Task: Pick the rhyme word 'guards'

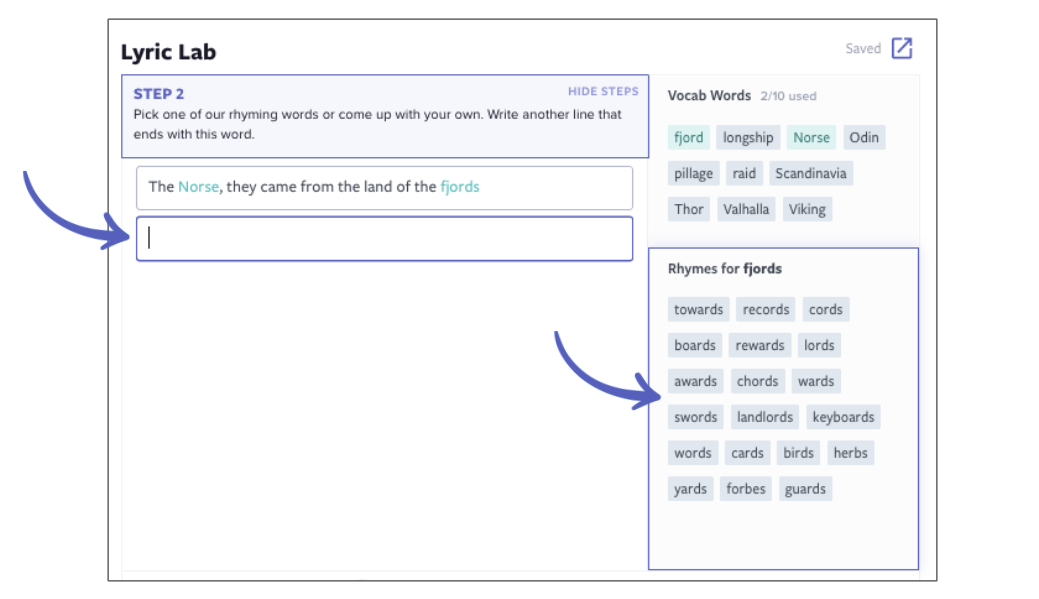Action: (x=805, y=490)
